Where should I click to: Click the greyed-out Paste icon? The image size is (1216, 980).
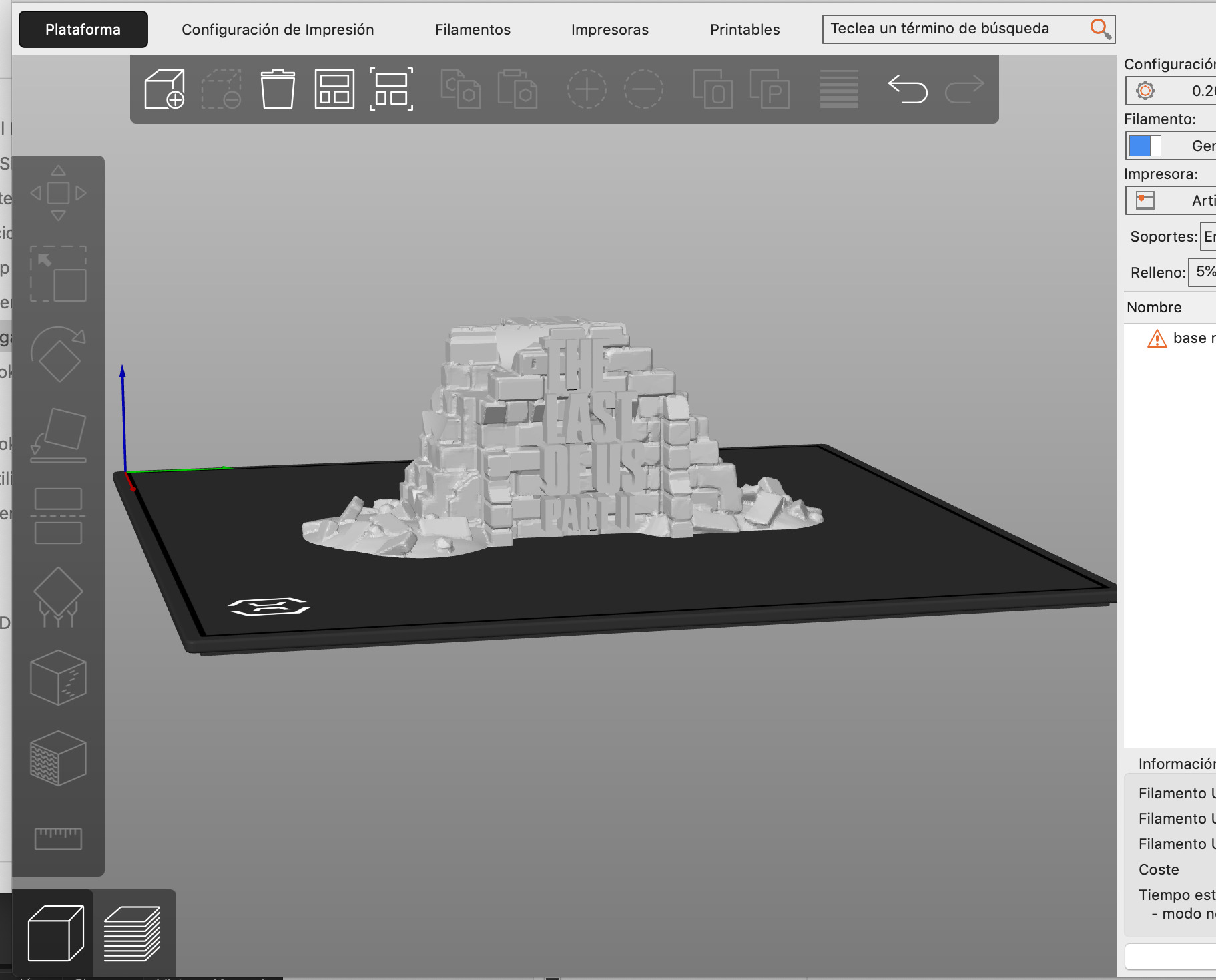[517, 89]
